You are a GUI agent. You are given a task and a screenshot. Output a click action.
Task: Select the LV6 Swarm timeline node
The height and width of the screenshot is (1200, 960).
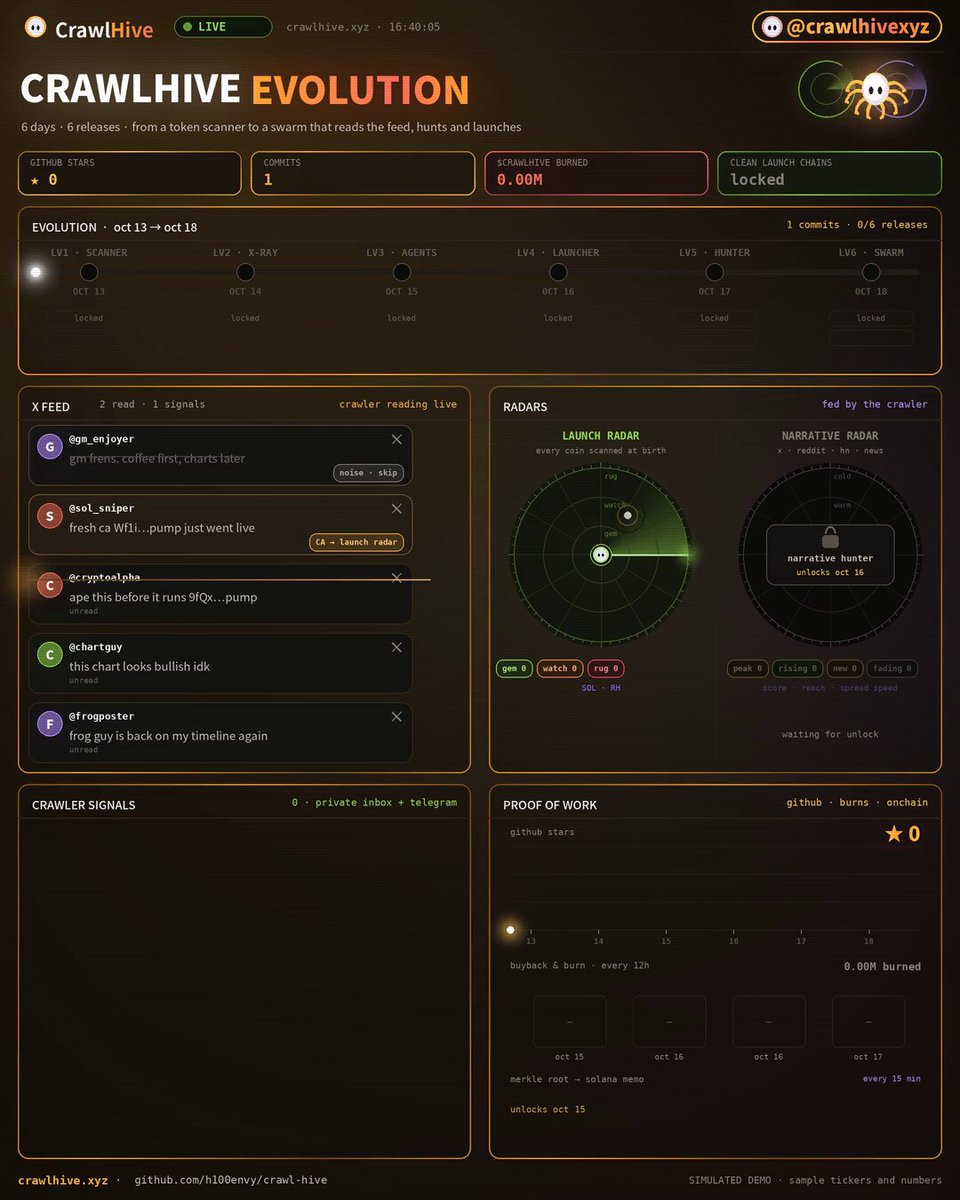pyautogui.click(x=871, y=272)
